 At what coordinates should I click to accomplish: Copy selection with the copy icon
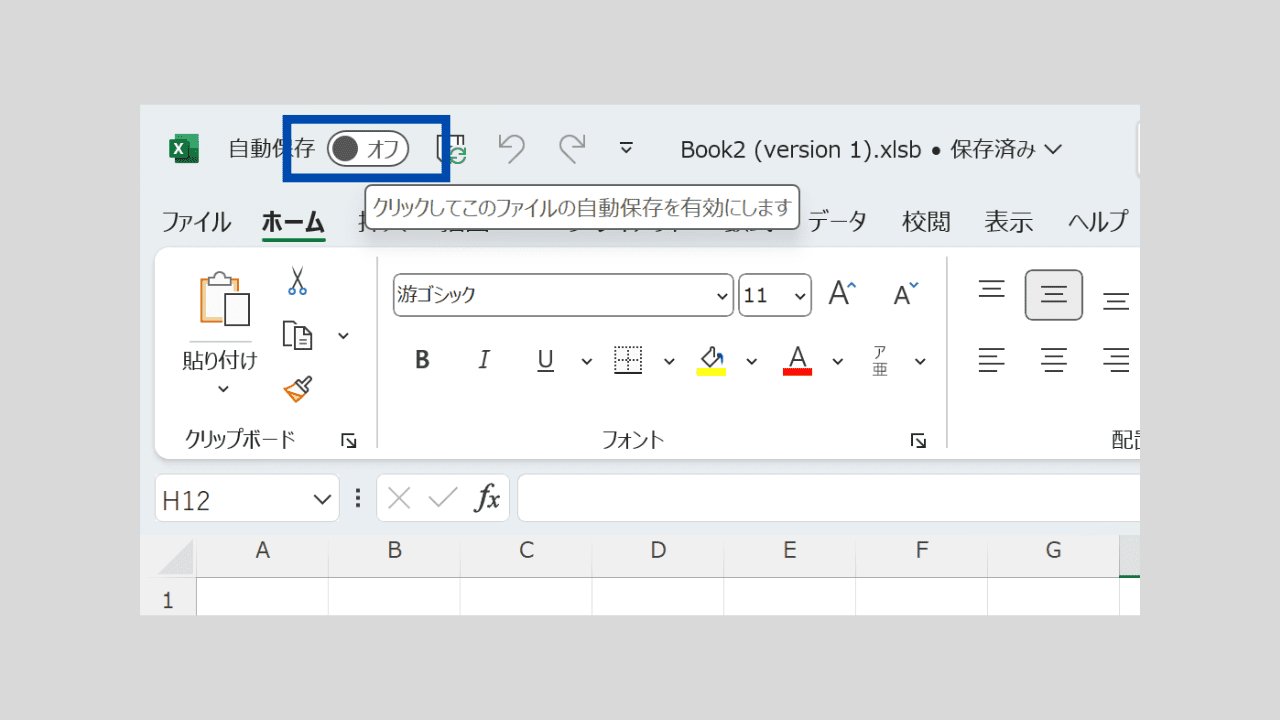(298, 335)
